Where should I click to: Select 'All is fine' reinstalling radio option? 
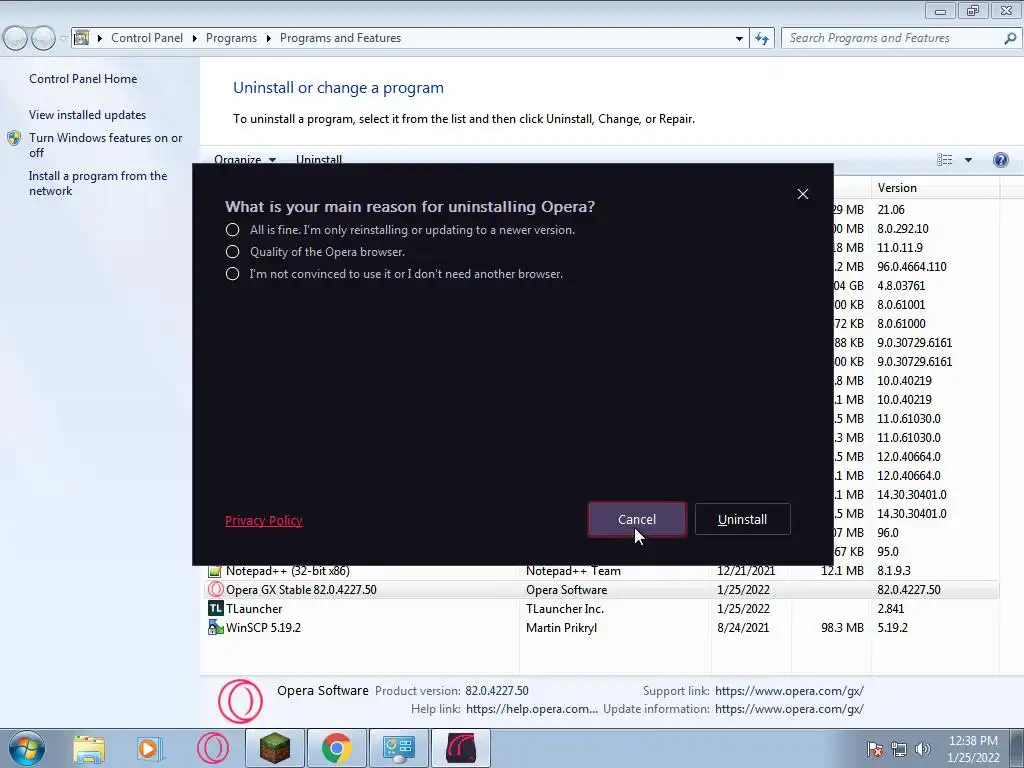pyautogui.click(x=232, y=230)
